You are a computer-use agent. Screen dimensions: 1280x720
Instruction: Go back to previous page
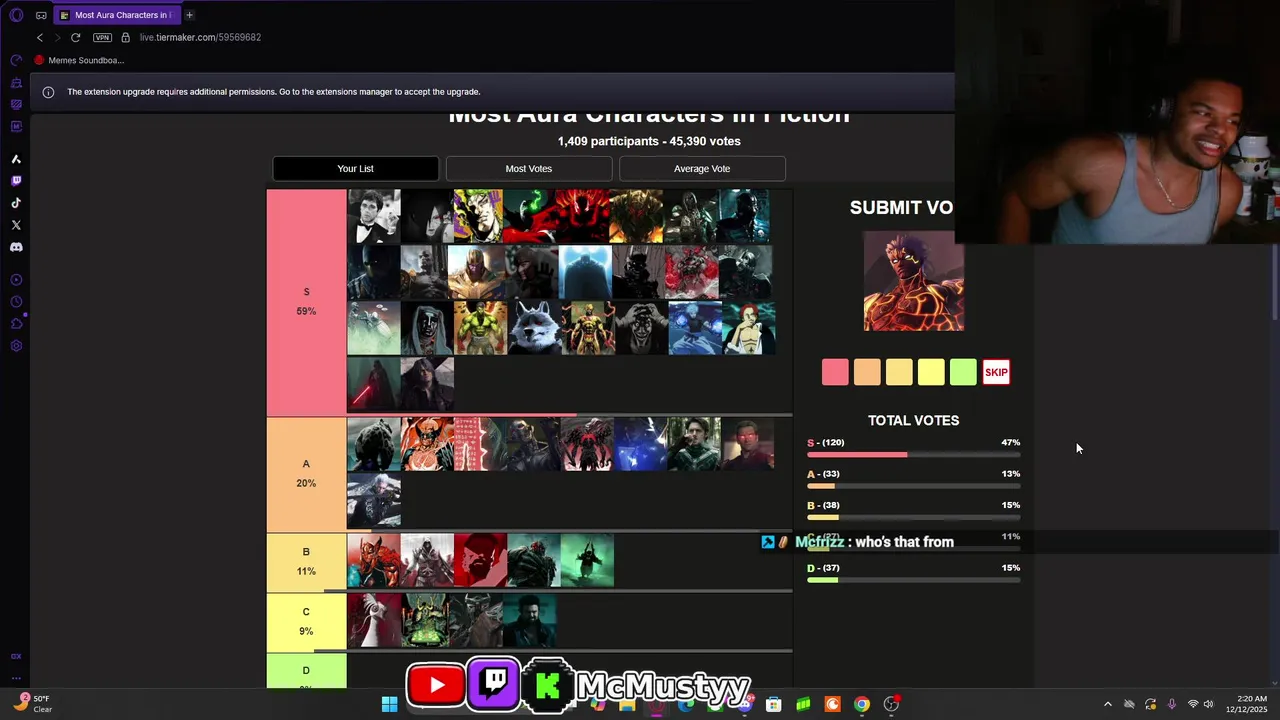(x=40, y=37)
